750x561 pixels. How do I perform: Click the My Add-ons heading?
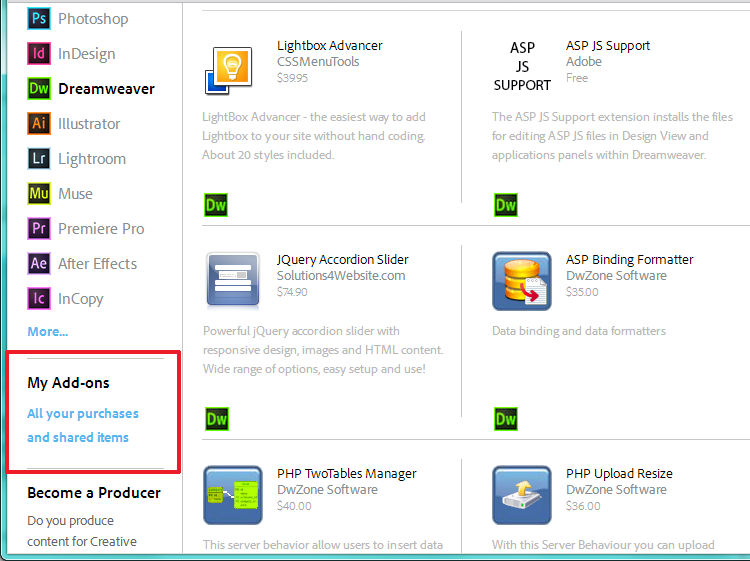coord(68,383)
